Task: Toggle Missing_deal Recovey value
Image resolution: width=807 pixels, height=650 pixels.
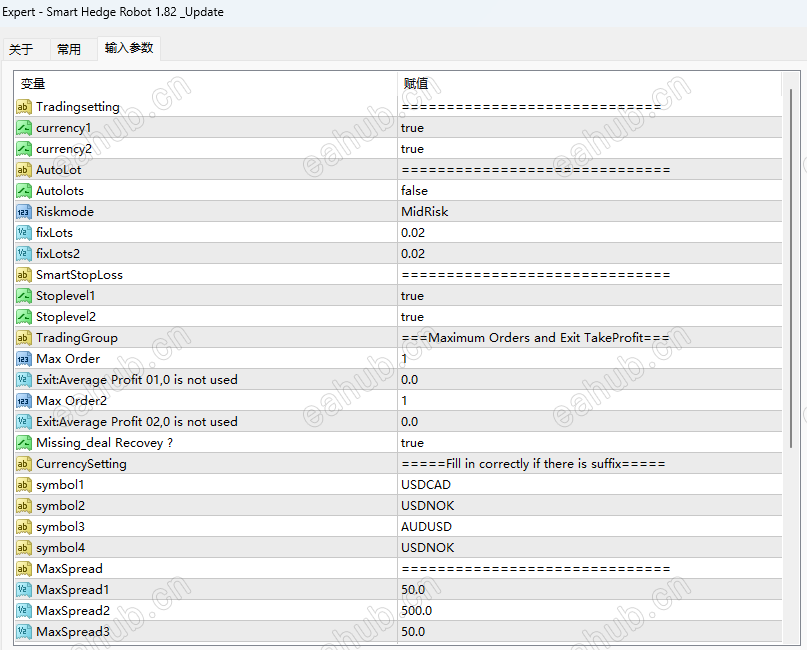Action: (x=588, y=443)
